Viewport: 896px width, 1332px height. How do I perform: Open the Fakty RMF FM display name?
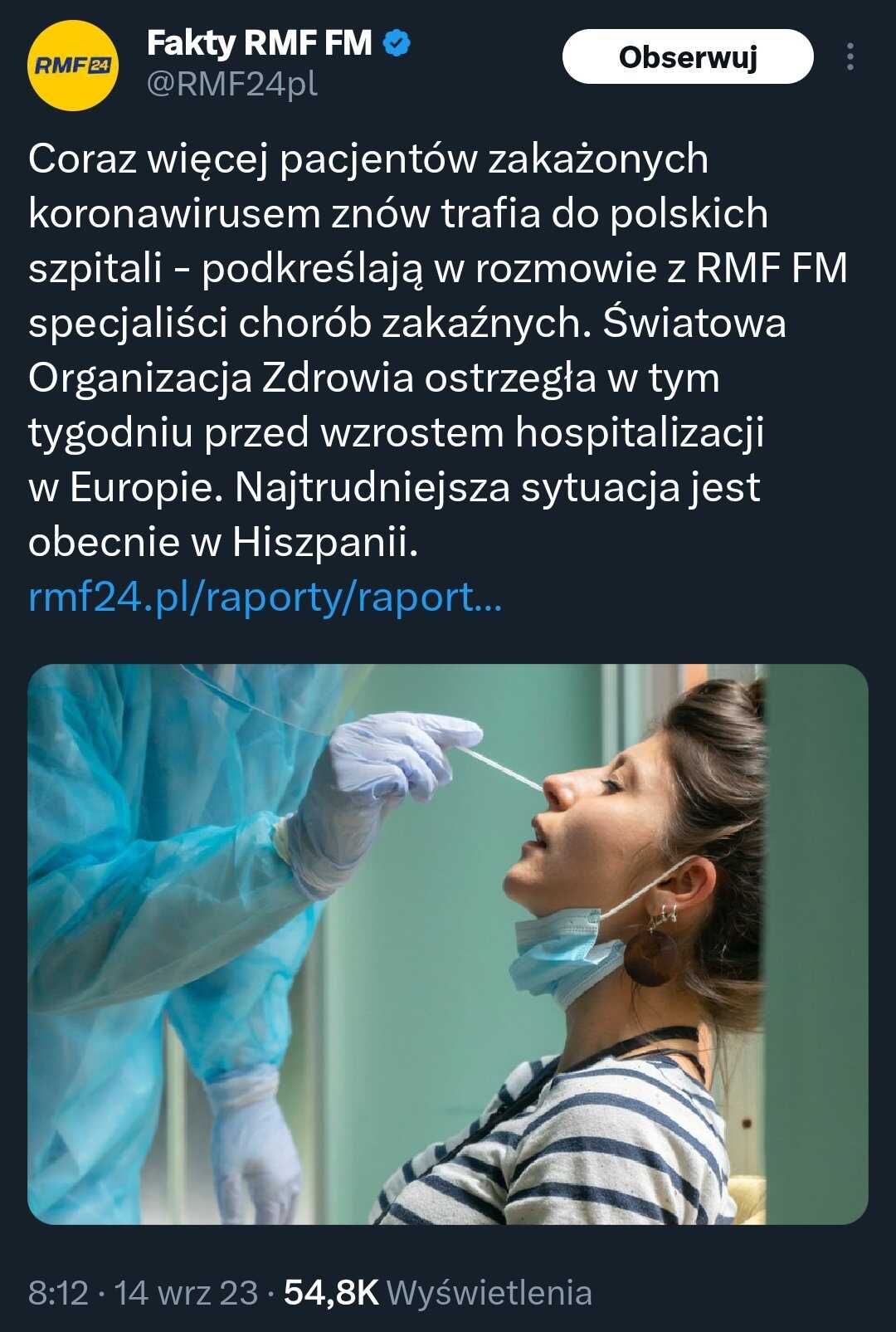click(259, 43)
